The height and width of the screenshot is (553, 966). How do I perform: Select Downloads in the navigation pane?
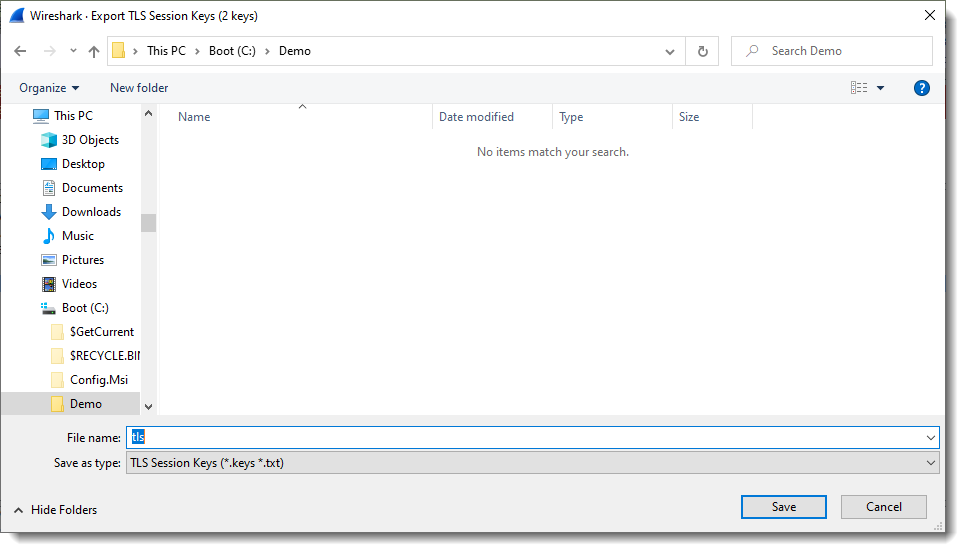pyautogui.click(x=91, y=212)
